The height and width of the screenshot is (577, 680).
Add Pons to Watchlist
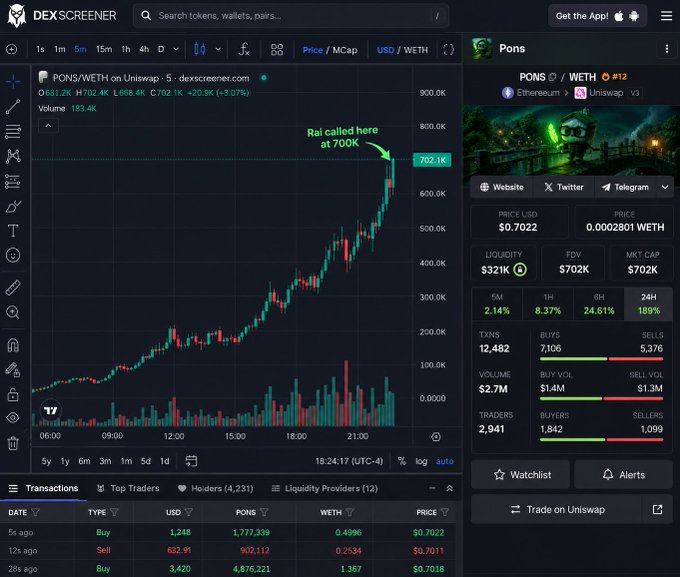[520, 475]
